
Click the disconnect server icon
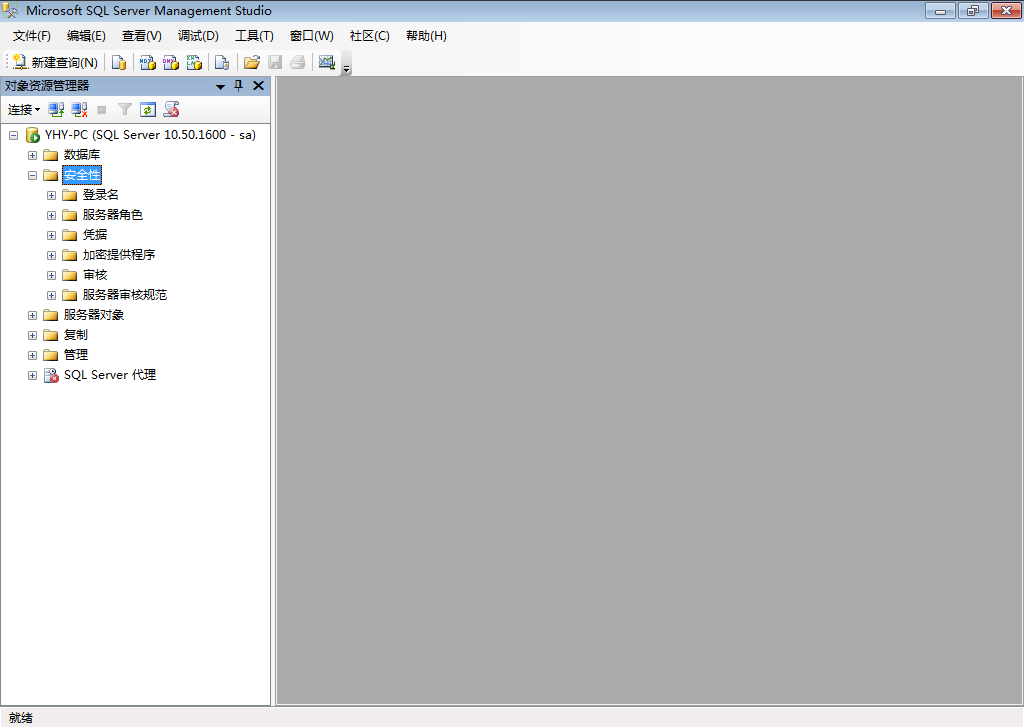pyautogui.click(x=80, y=110)
